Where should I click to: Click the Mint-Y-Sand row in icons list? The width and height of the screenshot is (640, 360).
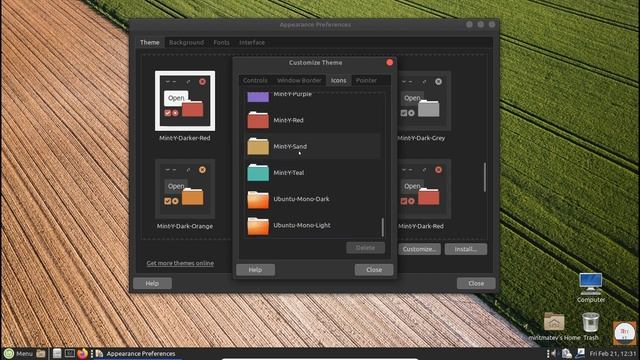[x=313, y=147]
